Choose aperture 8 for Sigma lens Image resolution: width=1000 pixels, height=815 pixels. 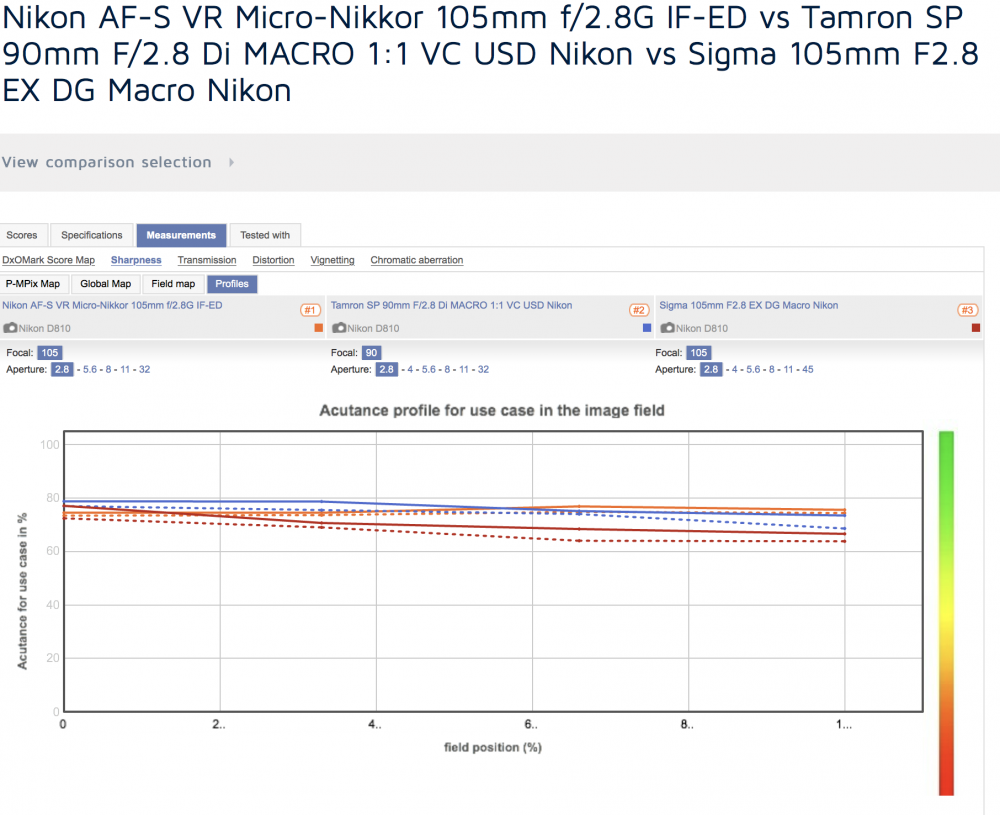772,369
